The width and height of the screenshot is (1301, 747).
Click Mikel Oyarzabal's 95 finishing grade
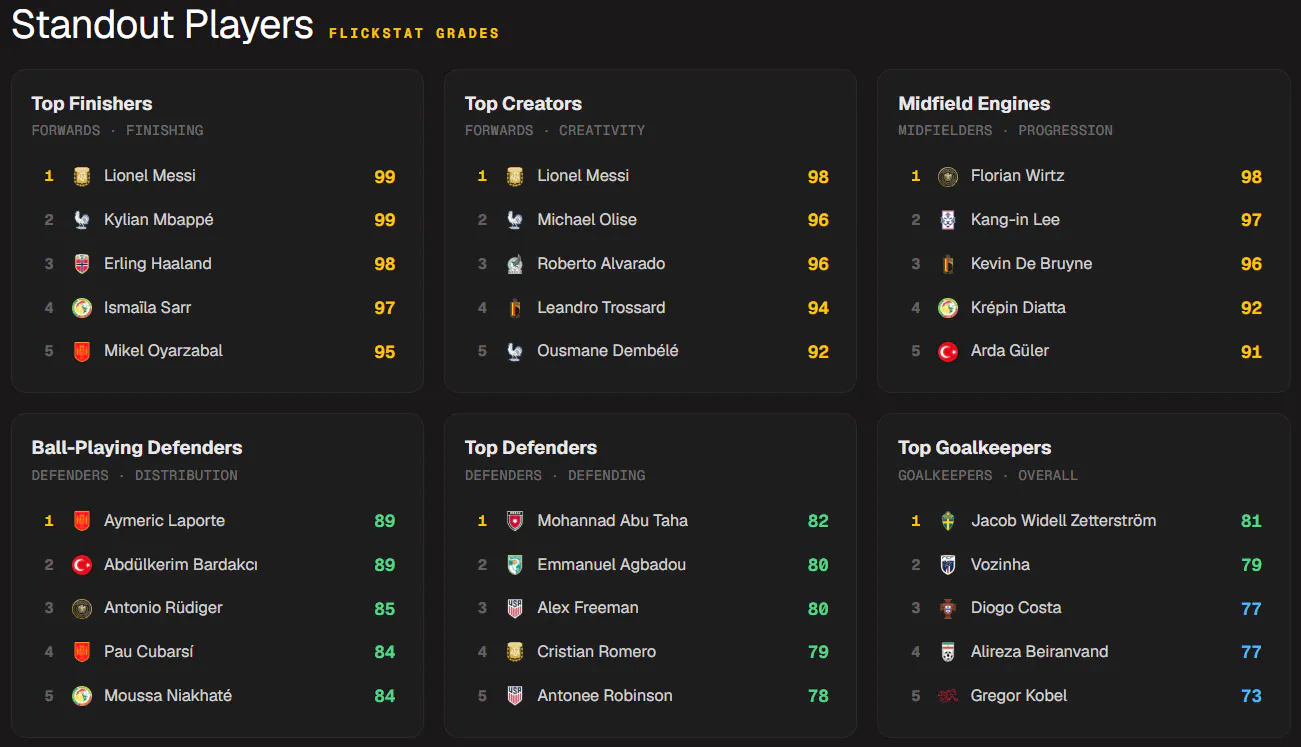(385, 352)
